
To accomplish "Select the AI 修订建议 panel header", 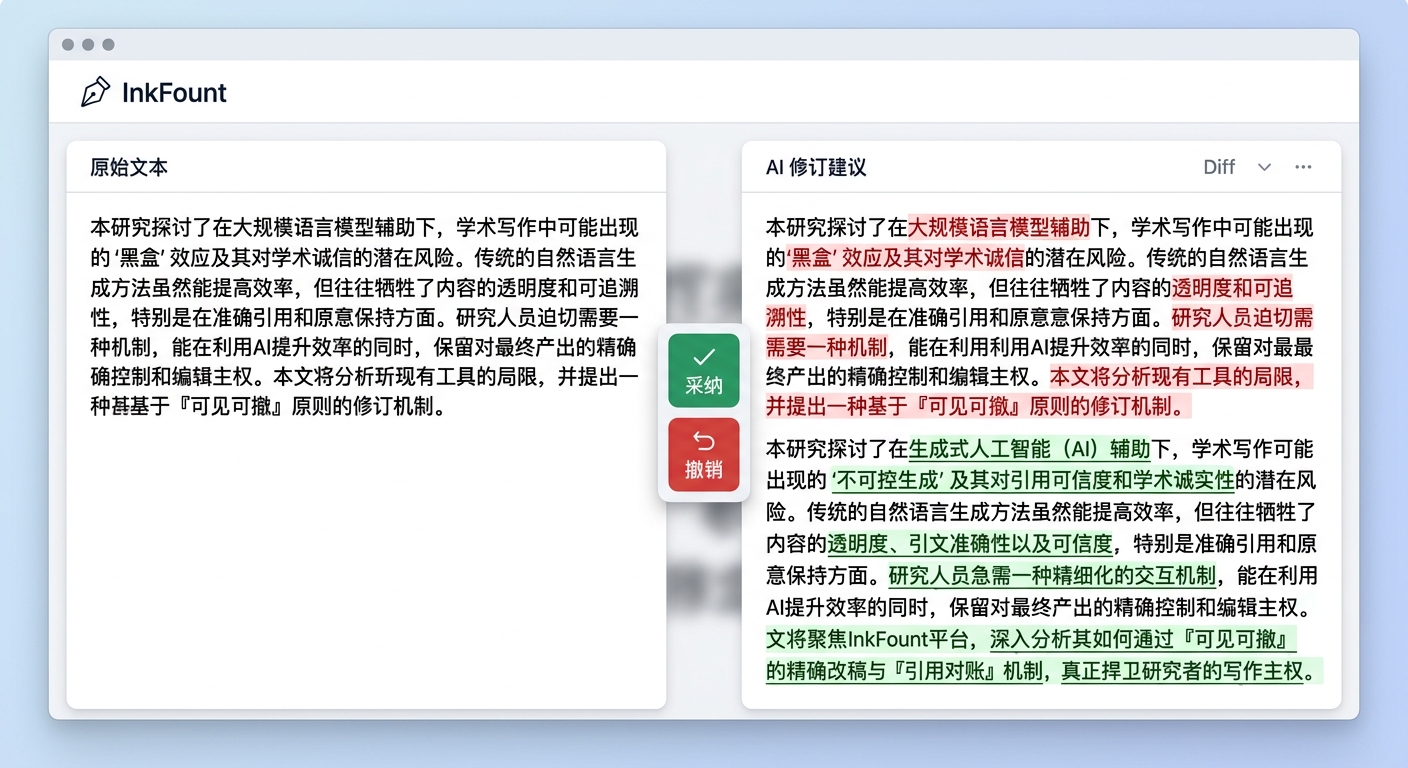I will (815, 167).
